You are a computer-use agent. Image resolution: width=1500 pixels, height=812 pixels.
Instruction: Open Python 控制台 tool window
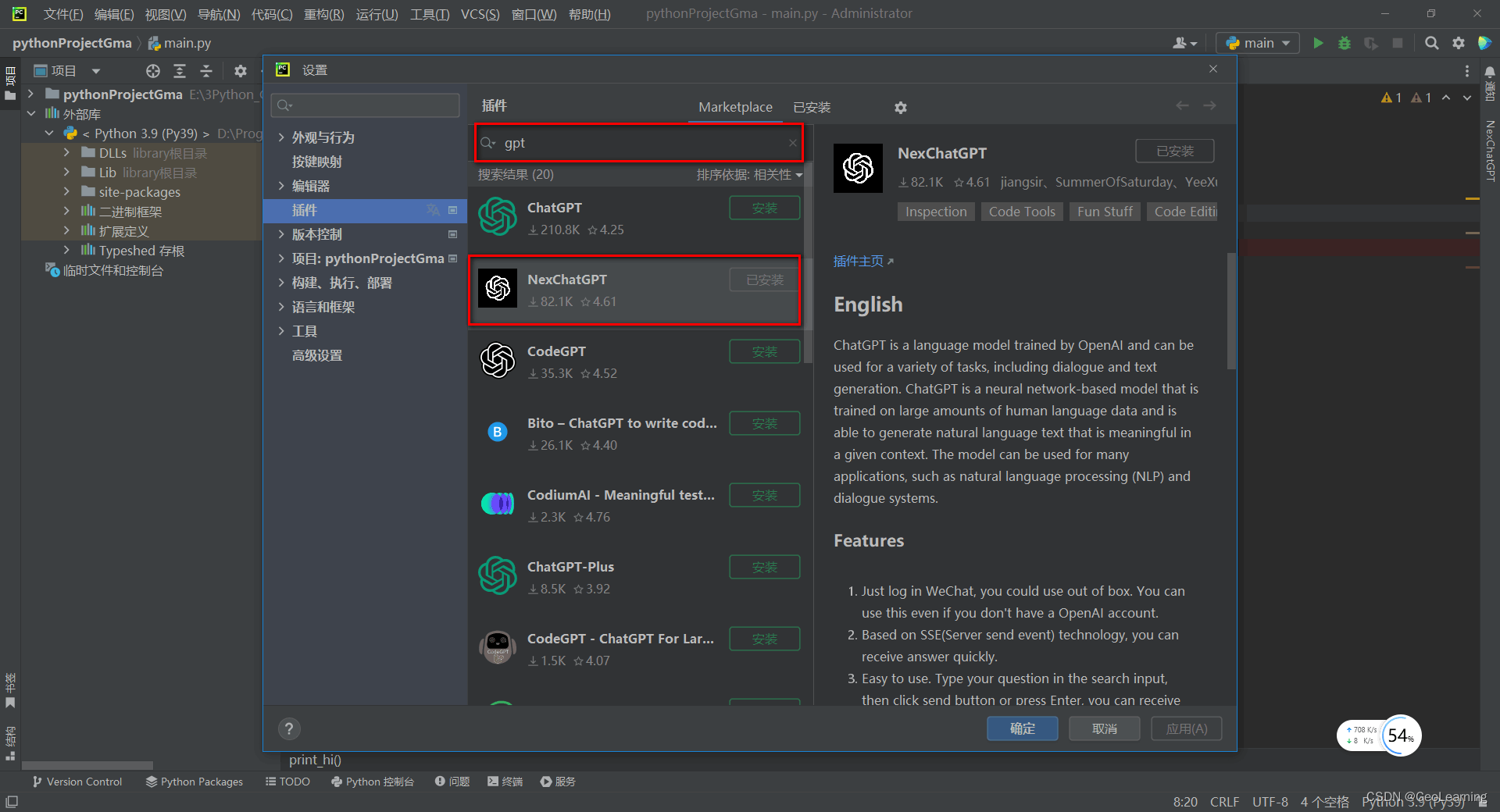point(372,782)
